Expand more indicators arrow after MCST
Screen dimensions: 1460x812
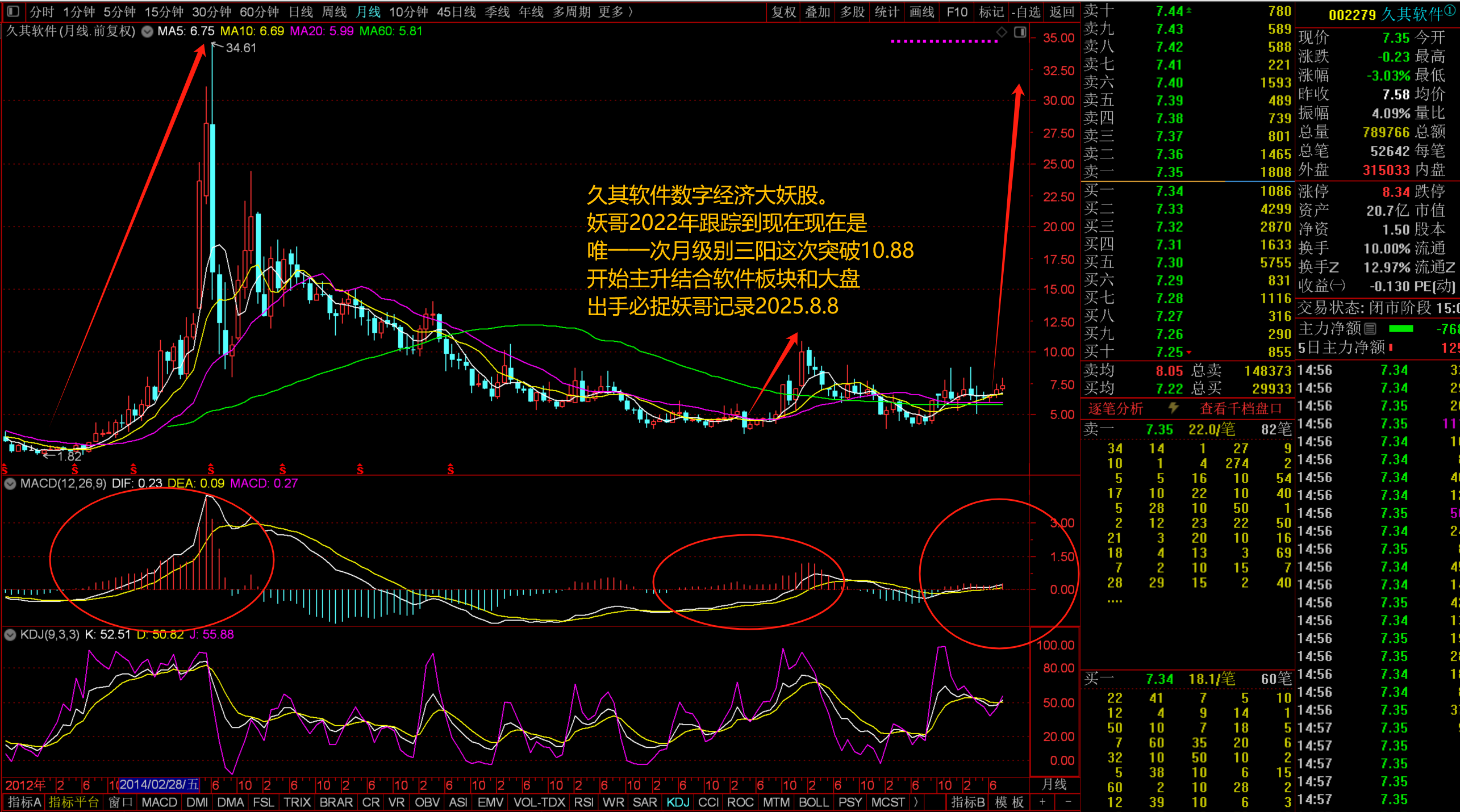pos(916,802)
